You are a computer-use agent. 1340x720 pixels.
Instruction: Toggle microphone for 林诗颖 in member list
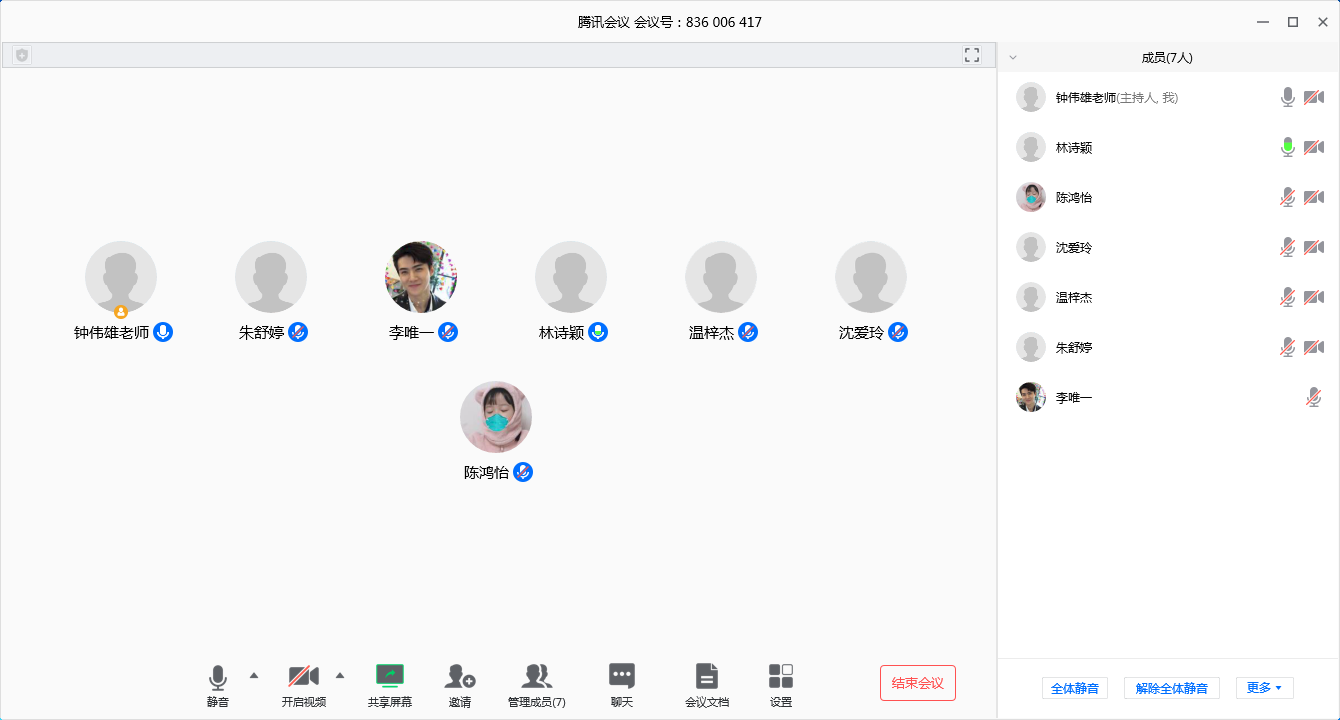click(1288, 148)
